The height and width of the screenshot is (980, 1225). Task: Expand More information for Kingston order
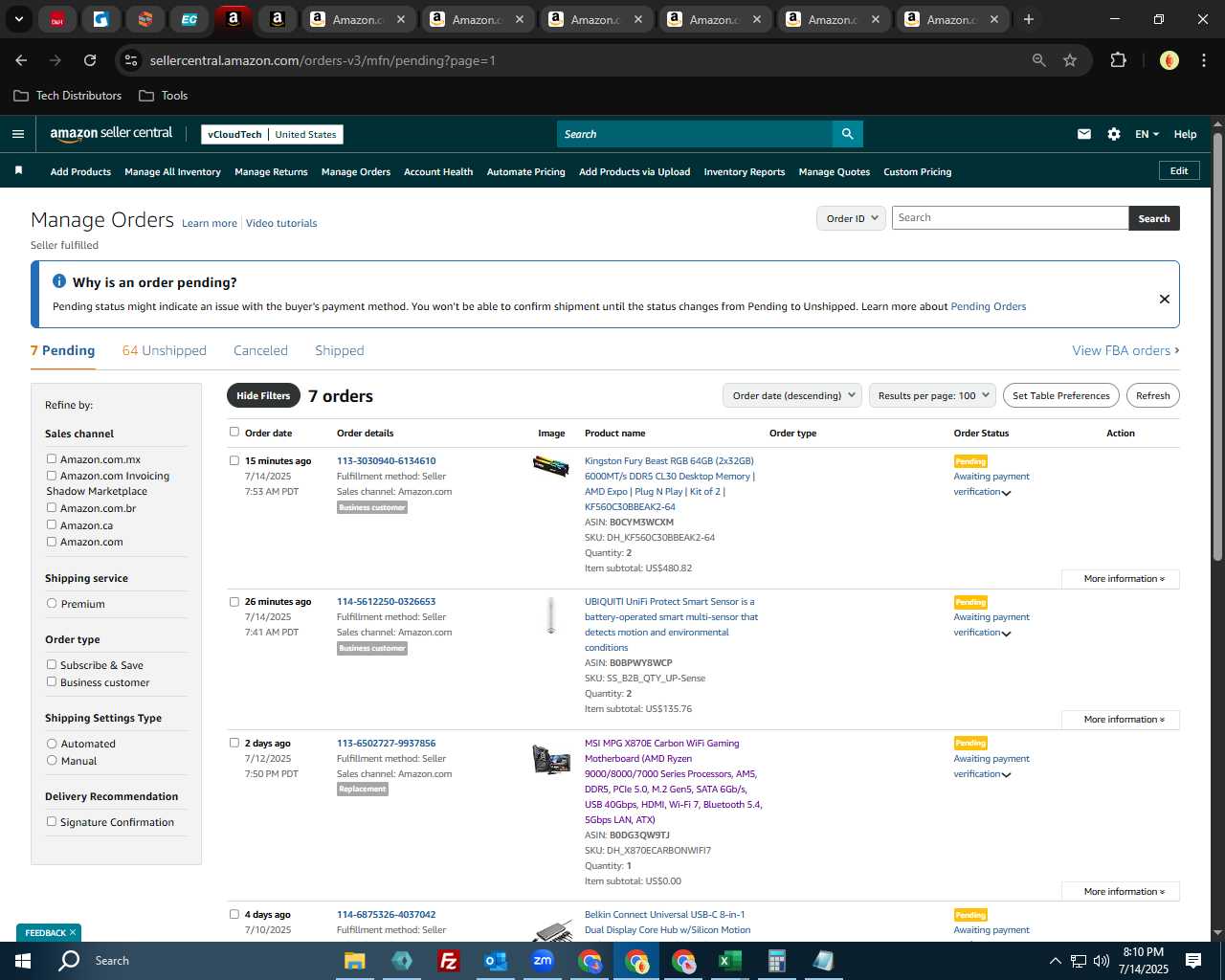[1121, 579]
